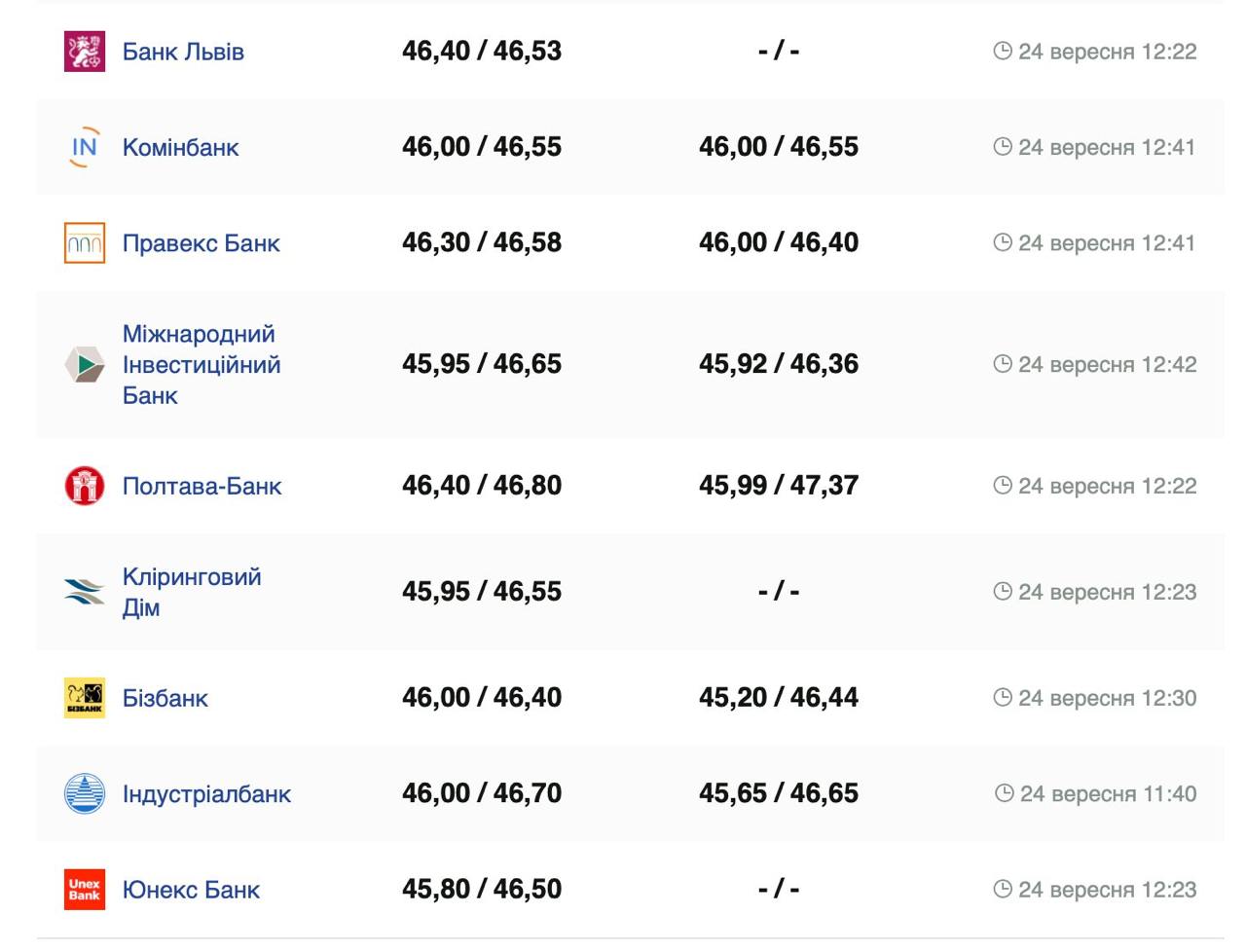Open the Комінбанк bank link
This screenshot has height=952, width=1246.
click(180, 147)
